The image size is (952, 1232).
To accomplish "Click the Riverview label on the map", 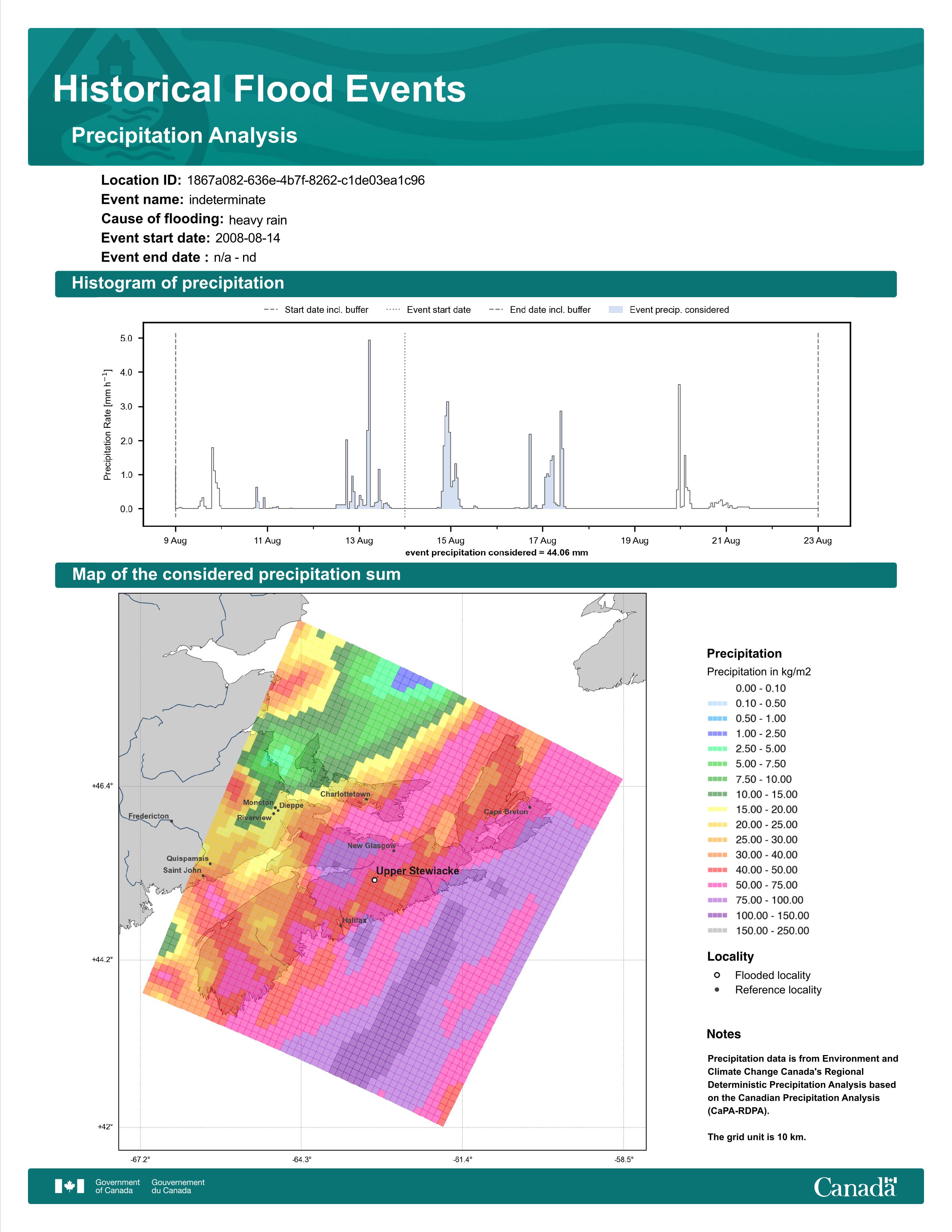I will pos(254,818).
